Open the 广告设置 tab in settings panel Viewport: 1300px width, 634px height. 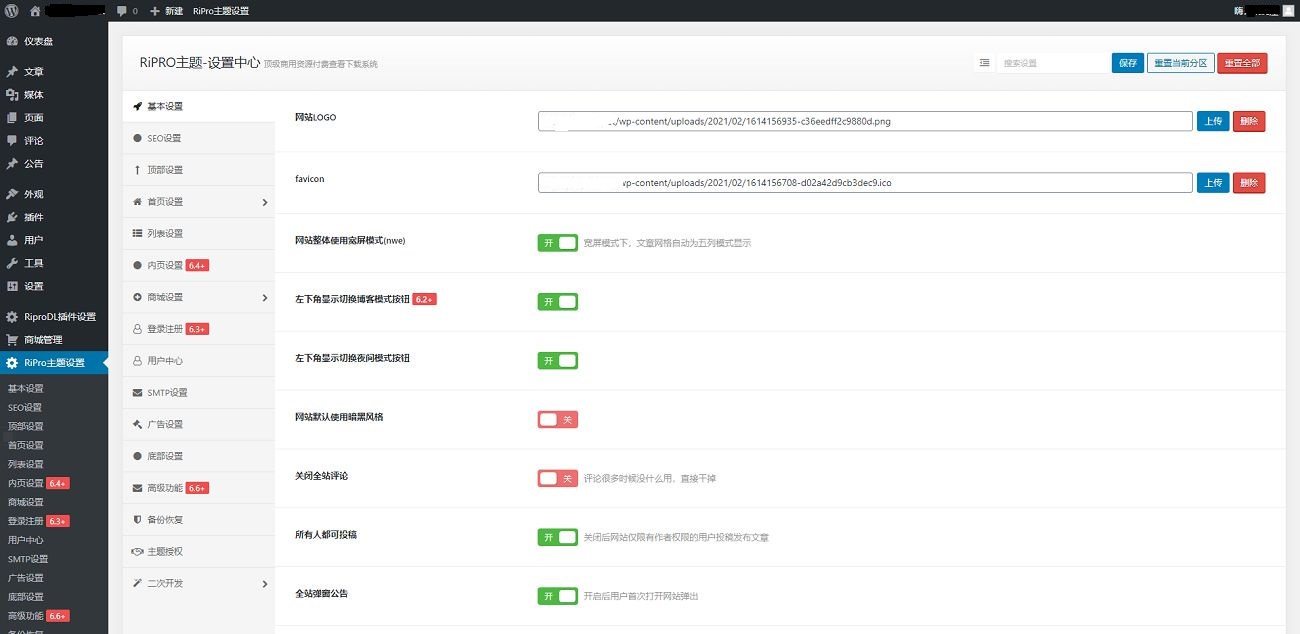click(x=198, y=425)
